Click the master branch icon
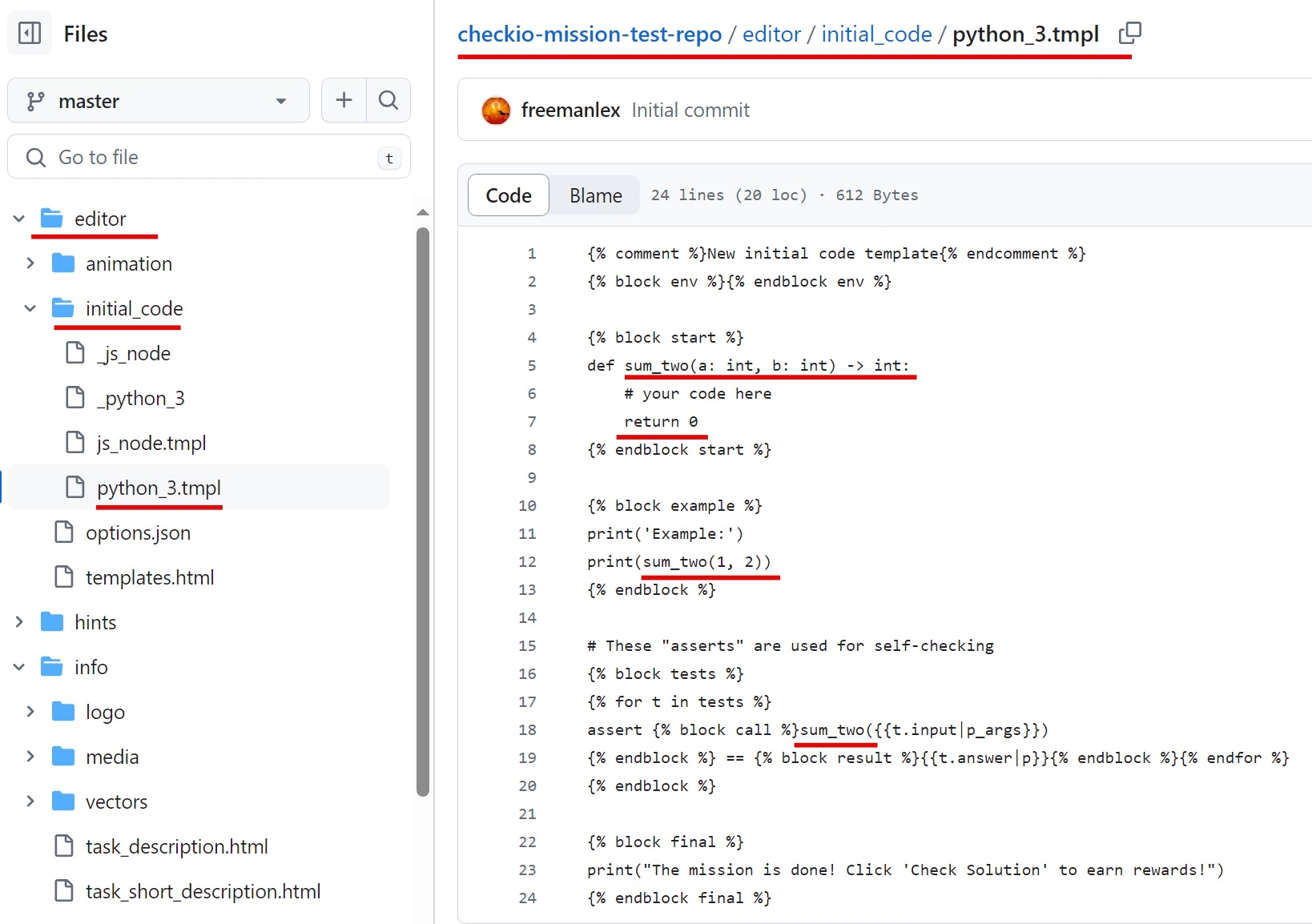 tap(35, 101)
